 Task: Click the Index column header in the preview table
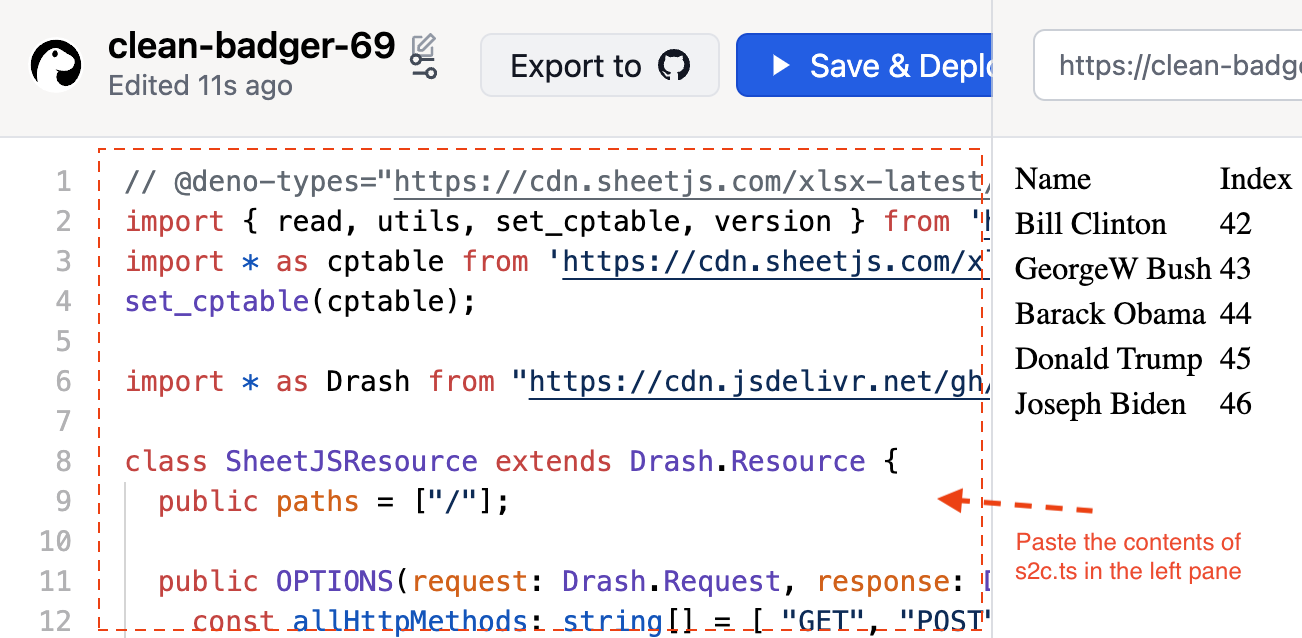[x=1254, y=178]
